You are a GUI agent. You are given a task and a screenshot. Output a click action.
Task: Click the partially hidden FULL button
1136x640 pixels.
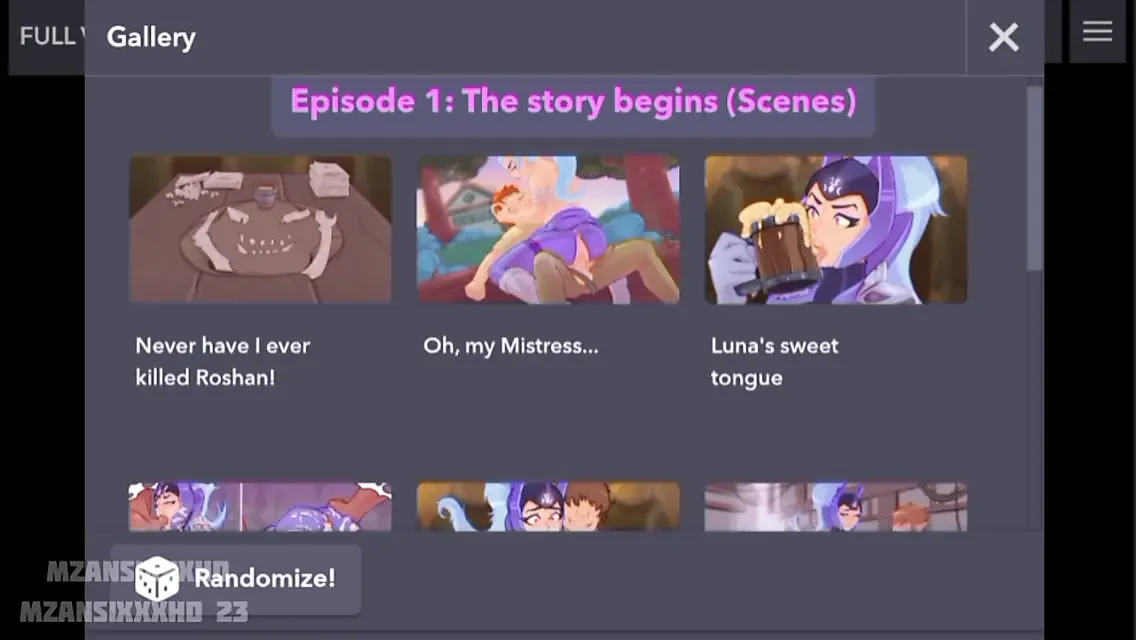47,37
